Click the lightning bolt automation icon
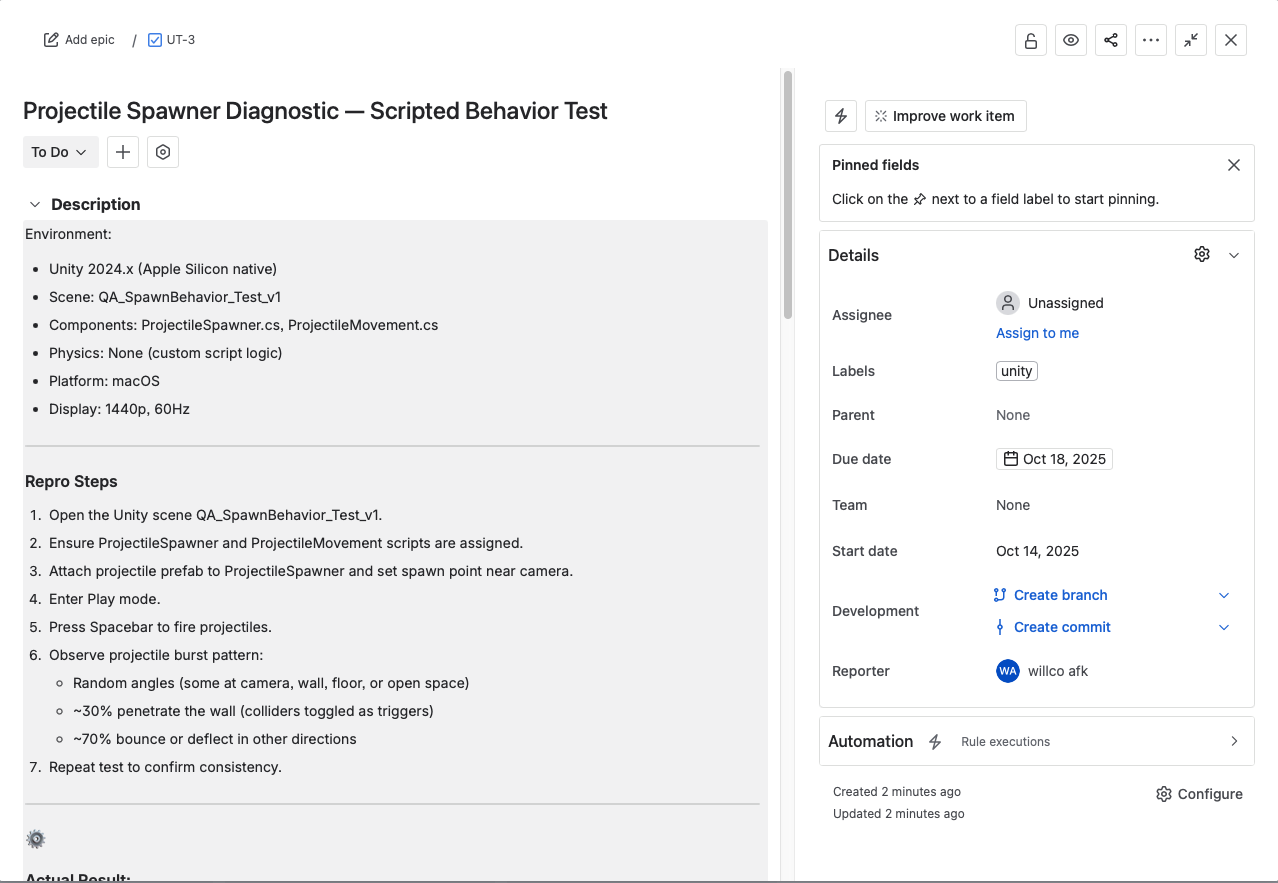Viewport: 1278px width, 883px height. [x=841, y=116]
